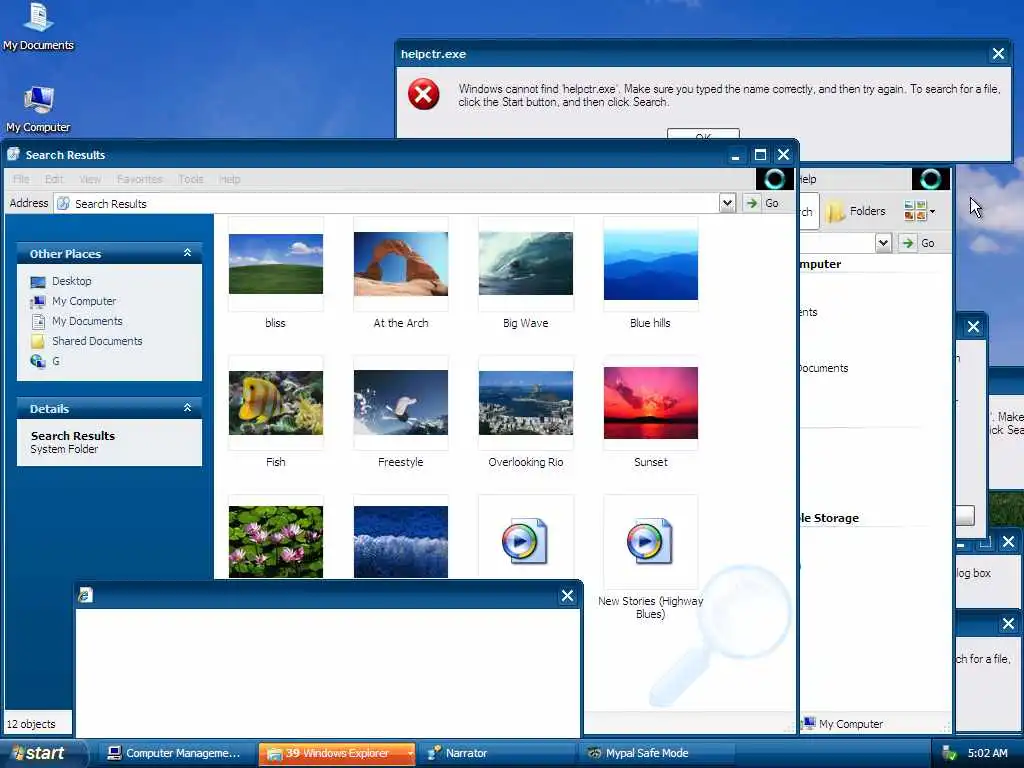This screenshot has width=1024, height=768.
Task: Select the Big Wave thumbnail
Action: click(526, 264)
